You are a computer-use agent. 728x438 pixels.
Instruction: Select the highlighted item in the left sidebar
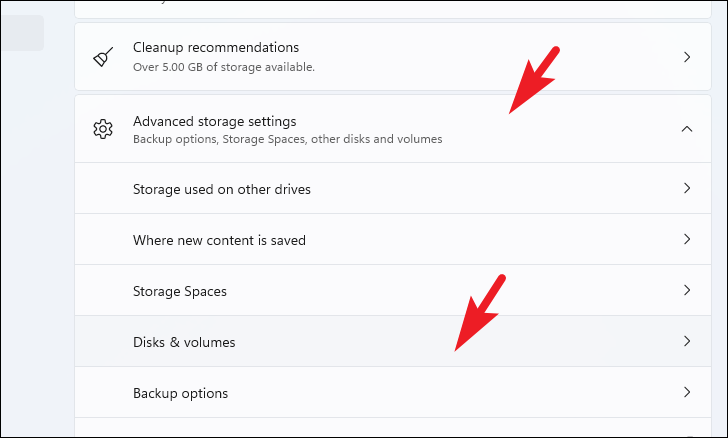tap(22, 33)
